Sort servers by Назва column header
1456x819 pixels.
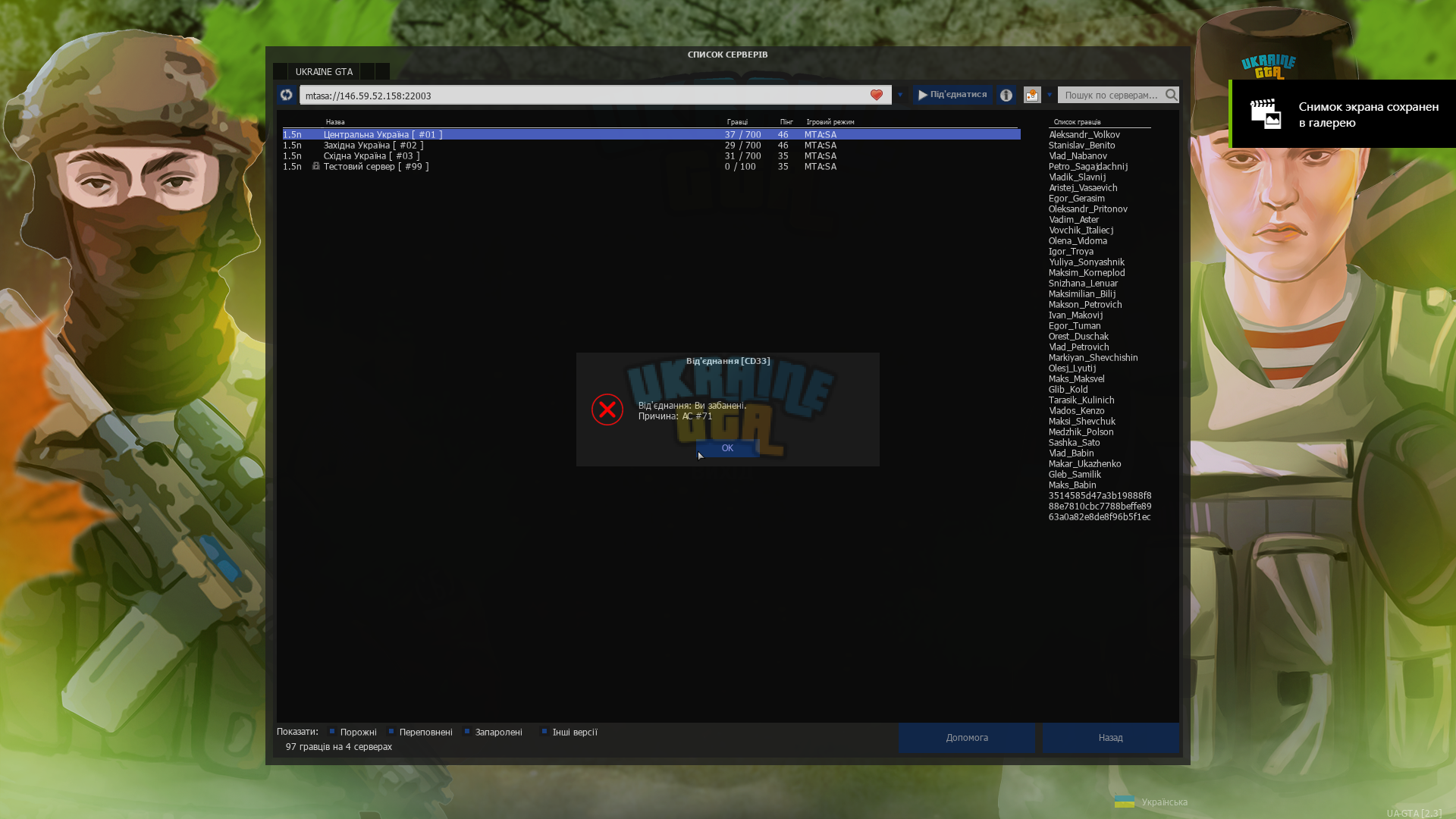pyautogui.click(x=335, y=122)
